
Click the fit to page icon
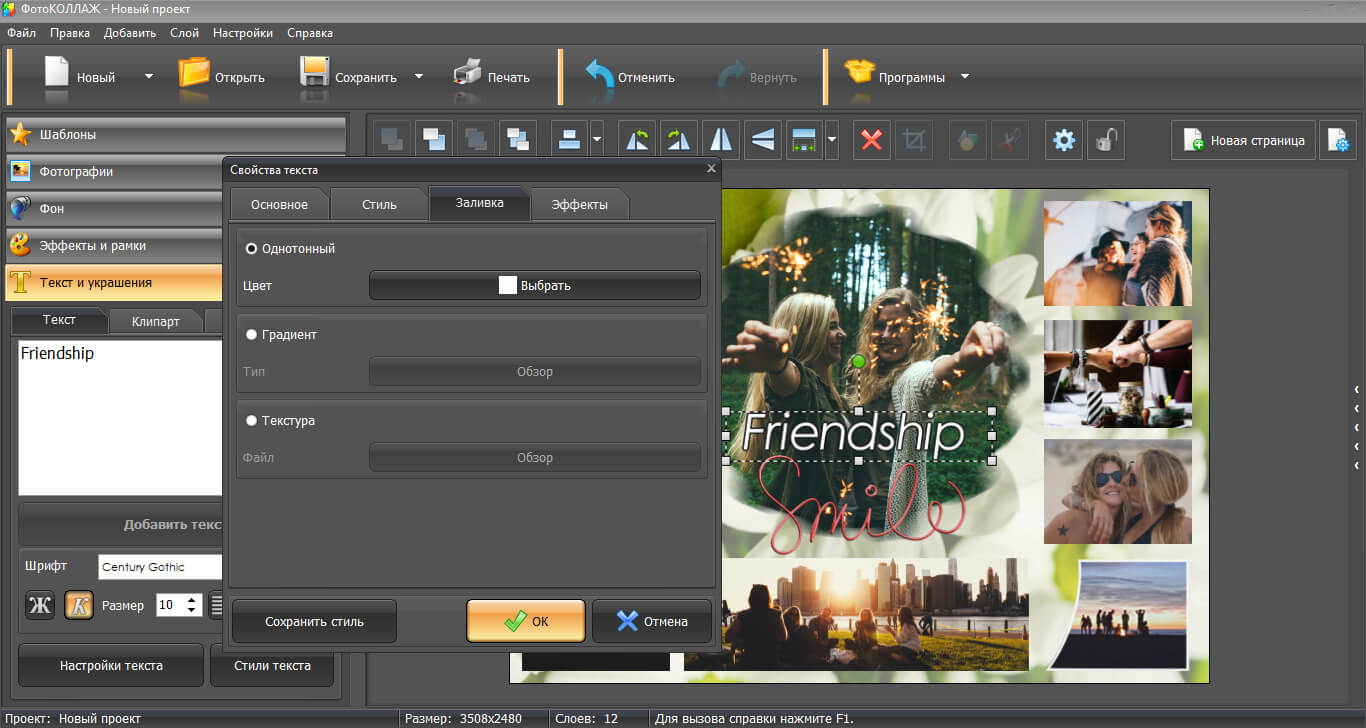click(804, 140)
